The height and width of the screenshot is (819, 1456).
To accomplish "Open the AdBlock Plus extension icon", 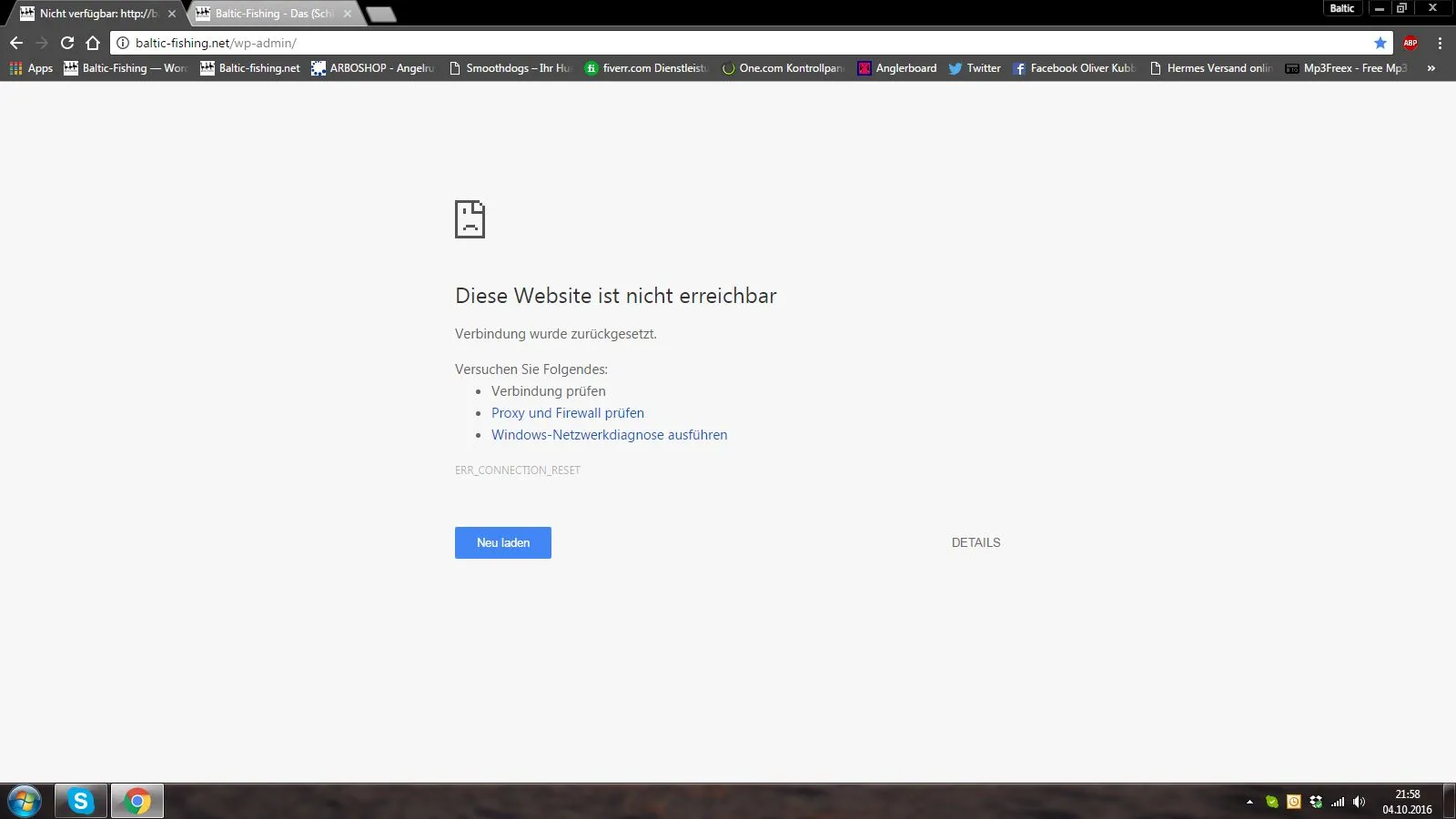I will click(x=1410, y=43).
